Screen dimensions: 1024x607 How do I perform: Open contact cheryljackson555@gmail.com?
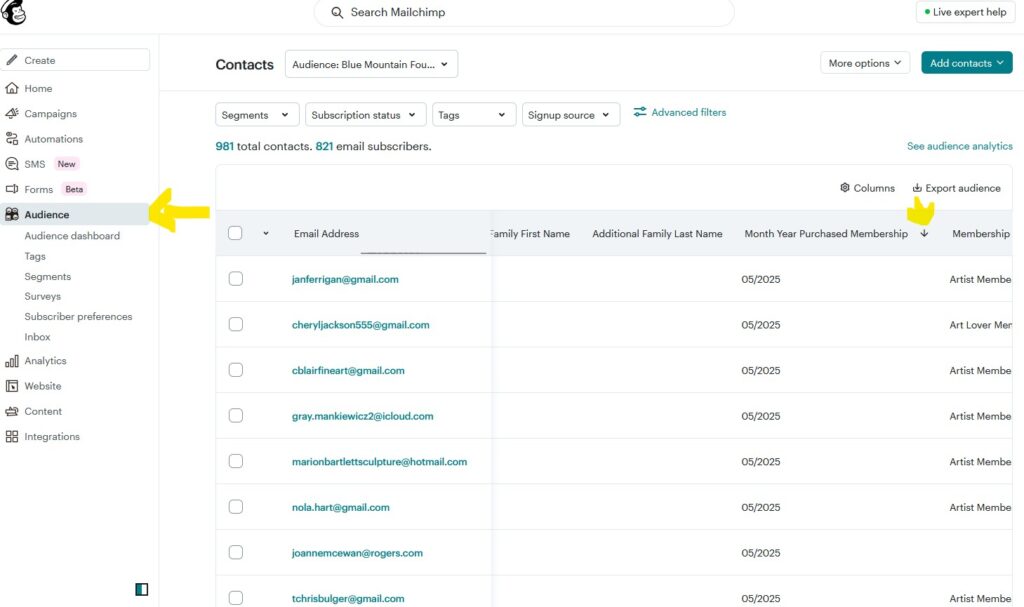[x=360, y=325]
